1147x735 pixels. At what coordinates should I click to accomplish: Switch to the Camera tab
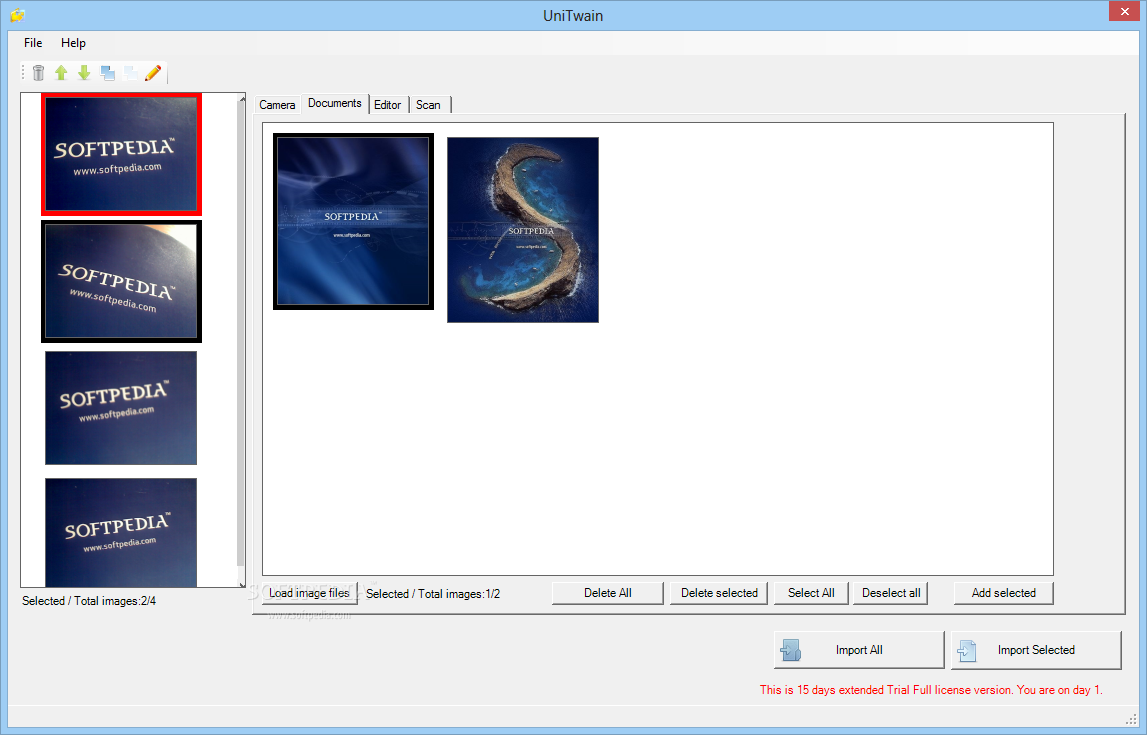pyautogui.click(x=277, y=105)
